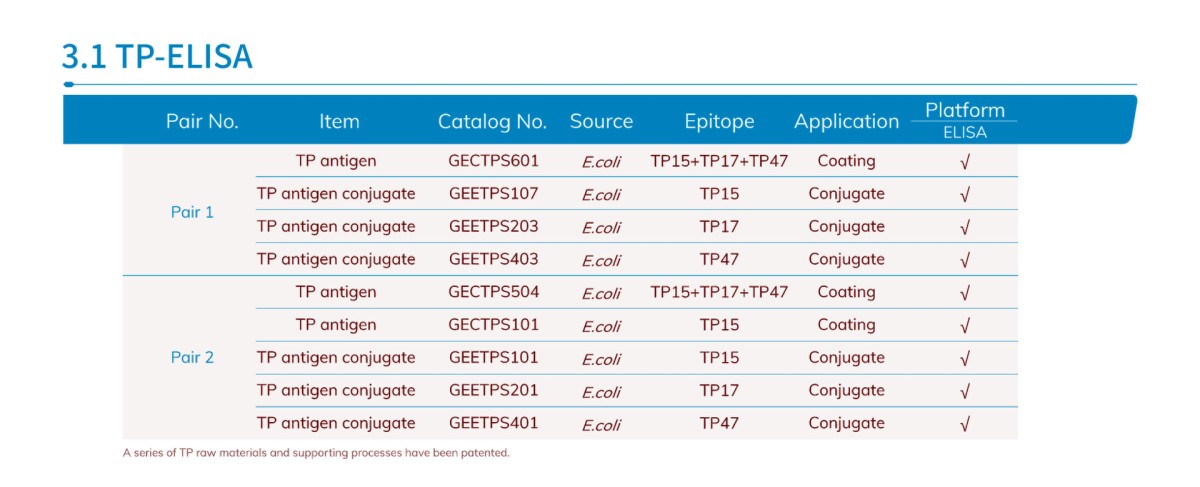
Task: Click the checkmark in the GECTPS601 row
Action: click(964, 162)
